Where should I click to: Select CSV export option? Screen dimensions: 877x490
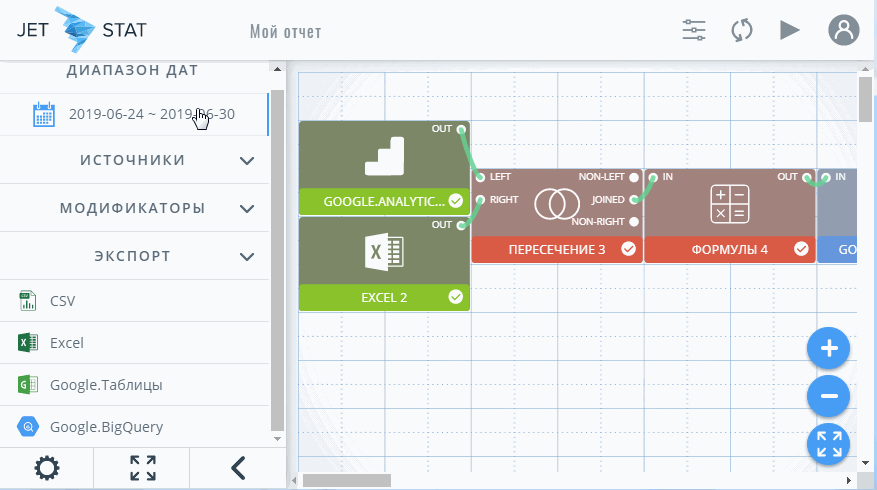(x=62, y=301)
